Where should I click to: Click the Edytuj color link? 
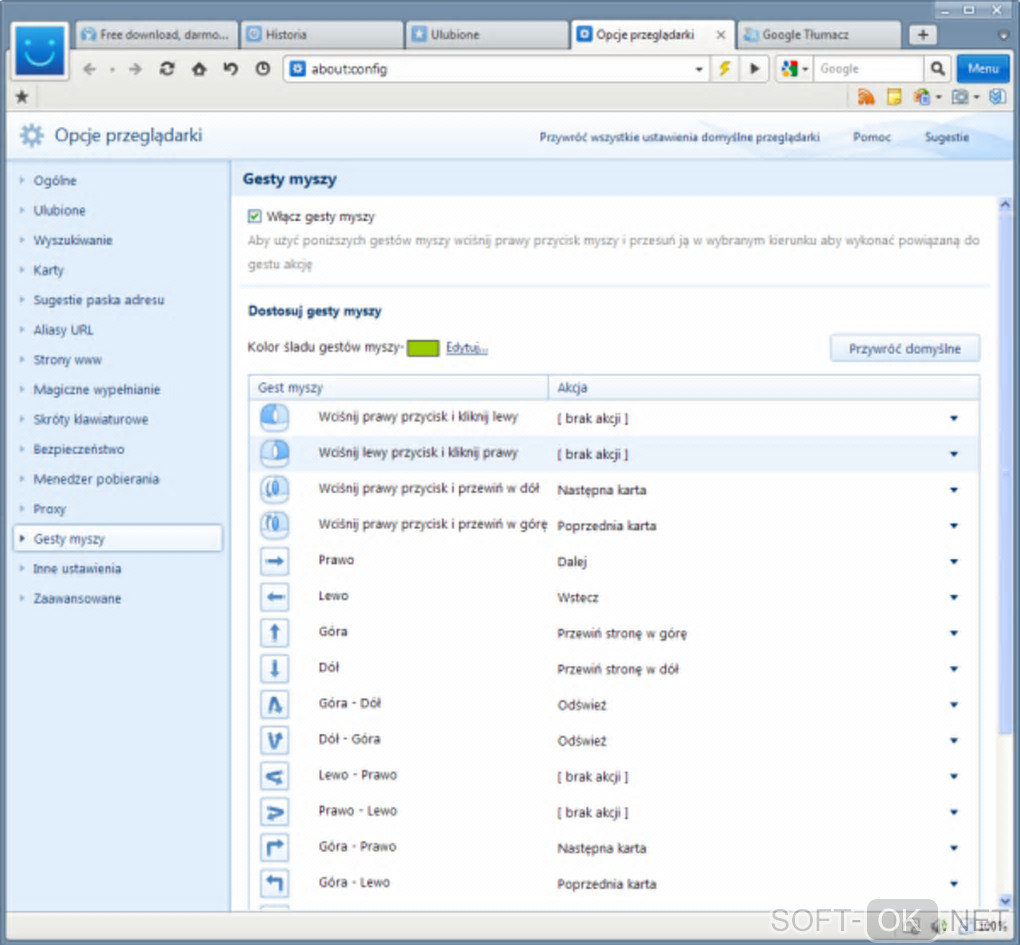[x=466, y=348]
